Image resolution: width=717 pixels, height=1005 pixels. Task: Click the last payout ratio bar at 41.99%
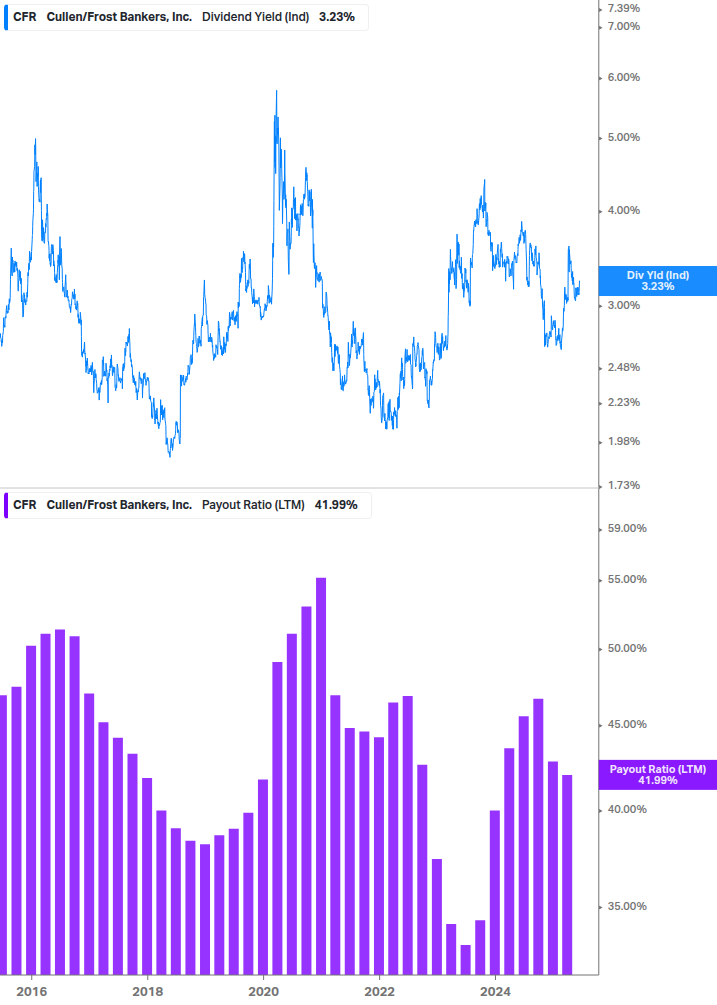coord(567,875)
